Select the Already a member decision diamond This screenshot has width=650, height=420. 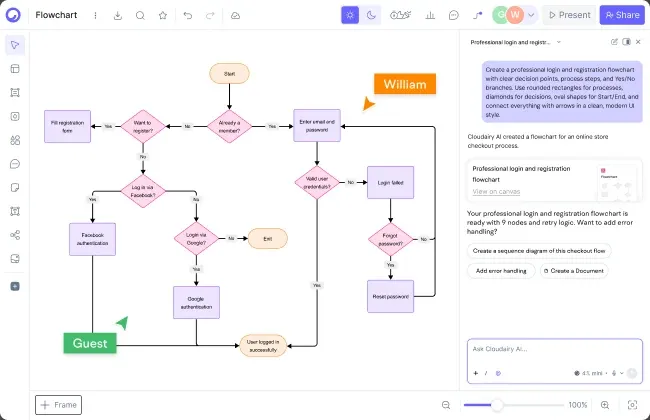229,126
